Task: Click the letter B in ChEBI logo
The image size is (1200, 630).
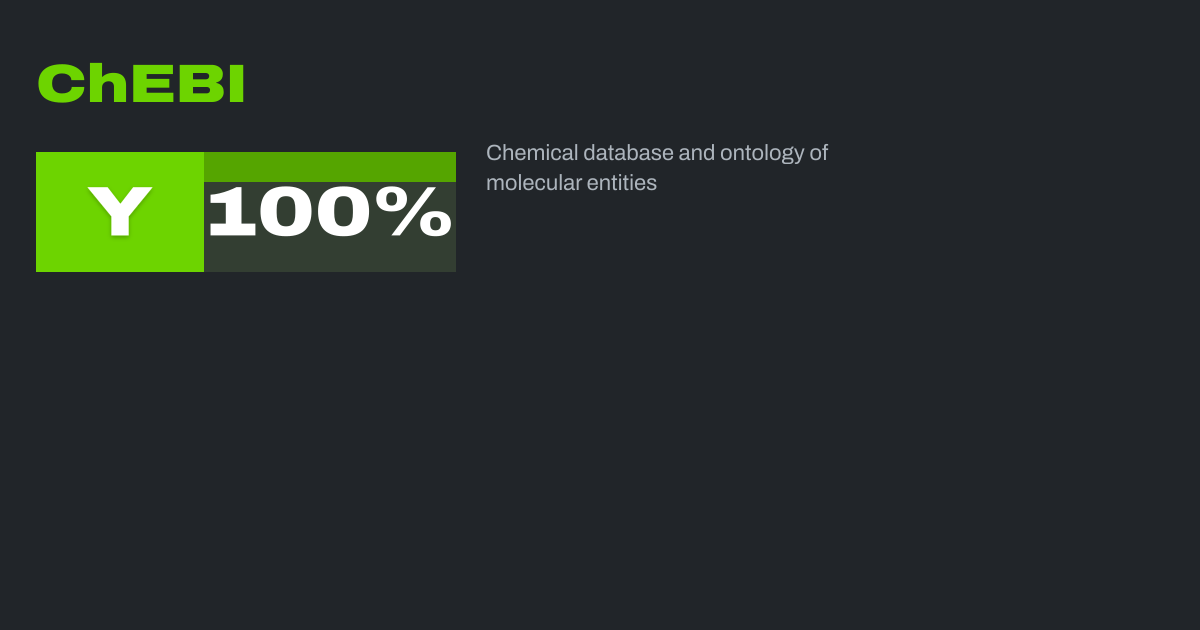Action: (197, 85)
